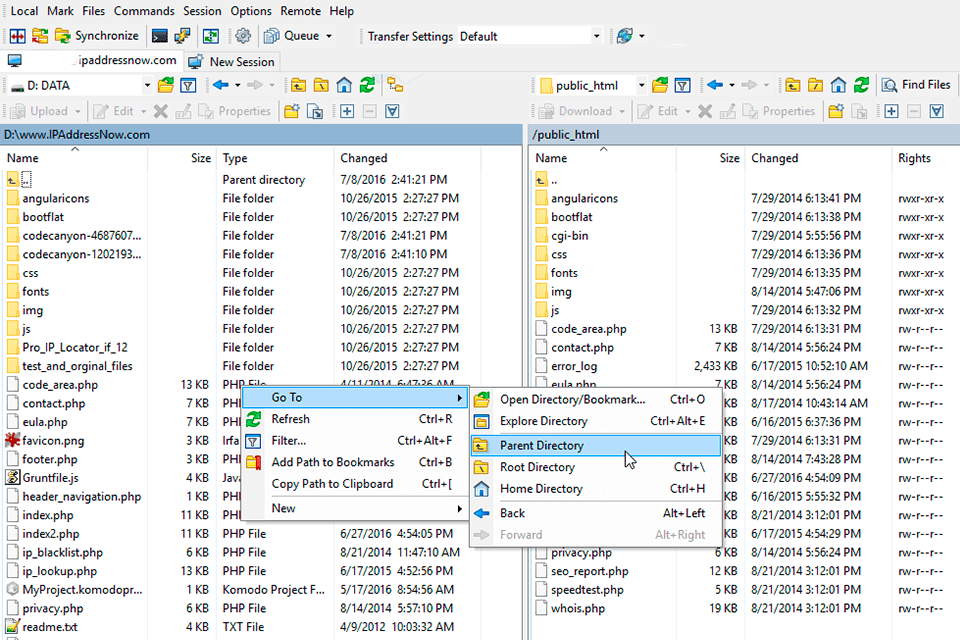Sort remote panel by Changed column header
The width and height of the screenshot is (960, 640).
point(818,158)
